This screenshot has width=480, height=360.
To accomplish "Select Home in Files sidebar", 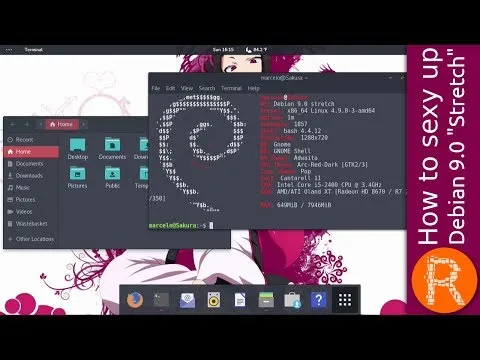I will pos(32,152).
